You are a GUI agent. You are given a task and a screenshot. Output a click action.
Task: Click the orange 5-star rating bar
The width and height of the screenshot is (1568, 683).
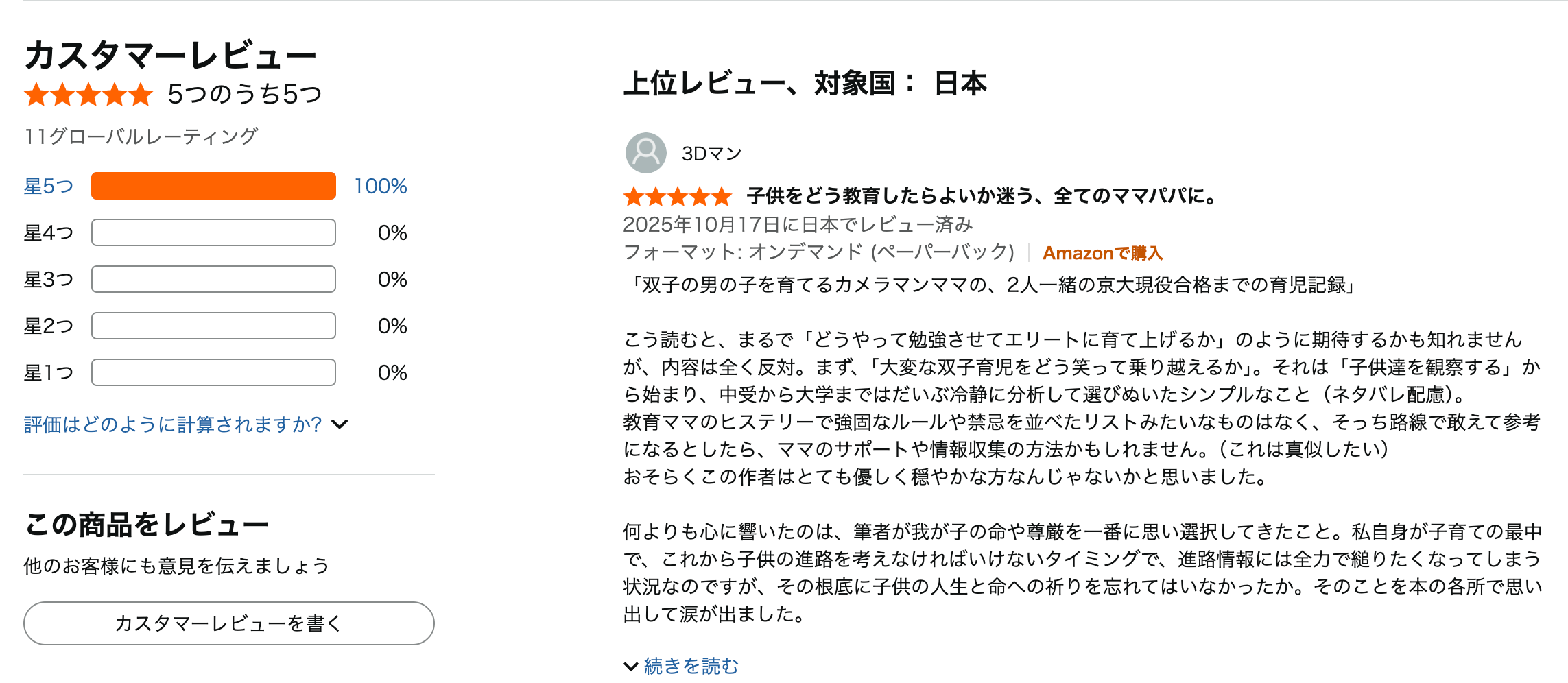pos(213,186)
